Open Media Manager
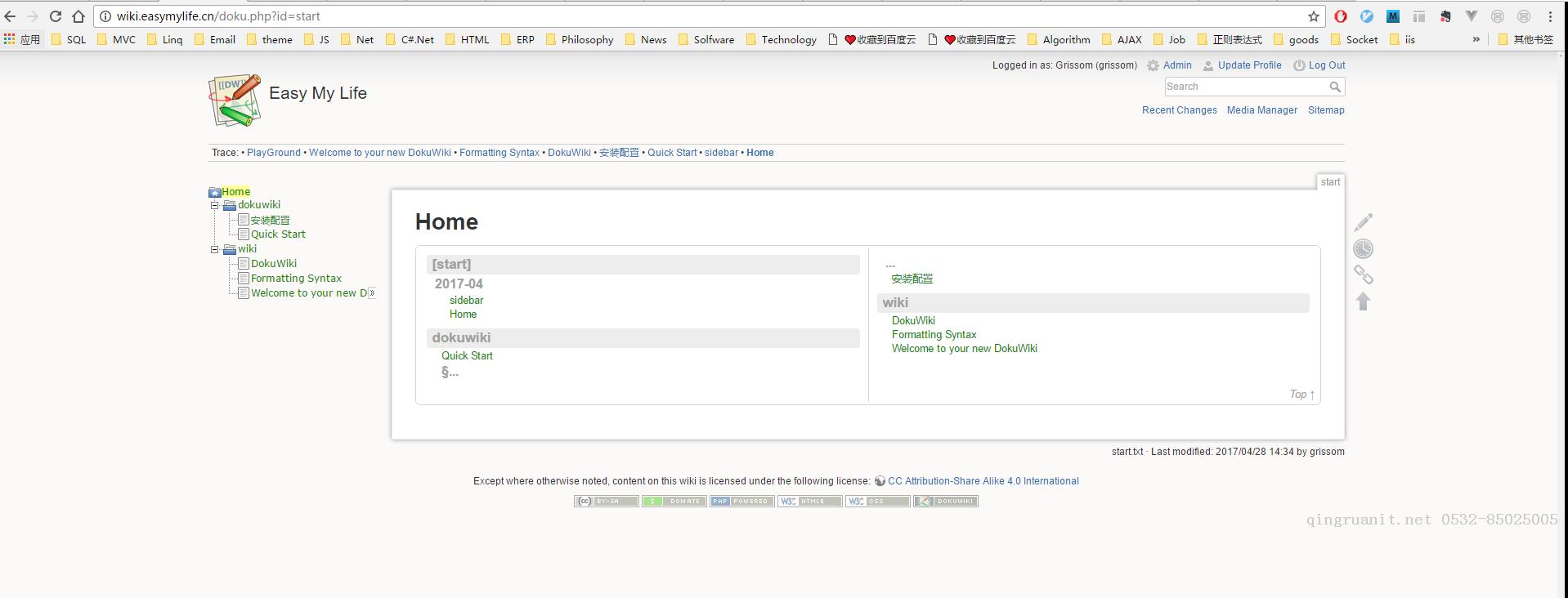 coord(1262,110)
